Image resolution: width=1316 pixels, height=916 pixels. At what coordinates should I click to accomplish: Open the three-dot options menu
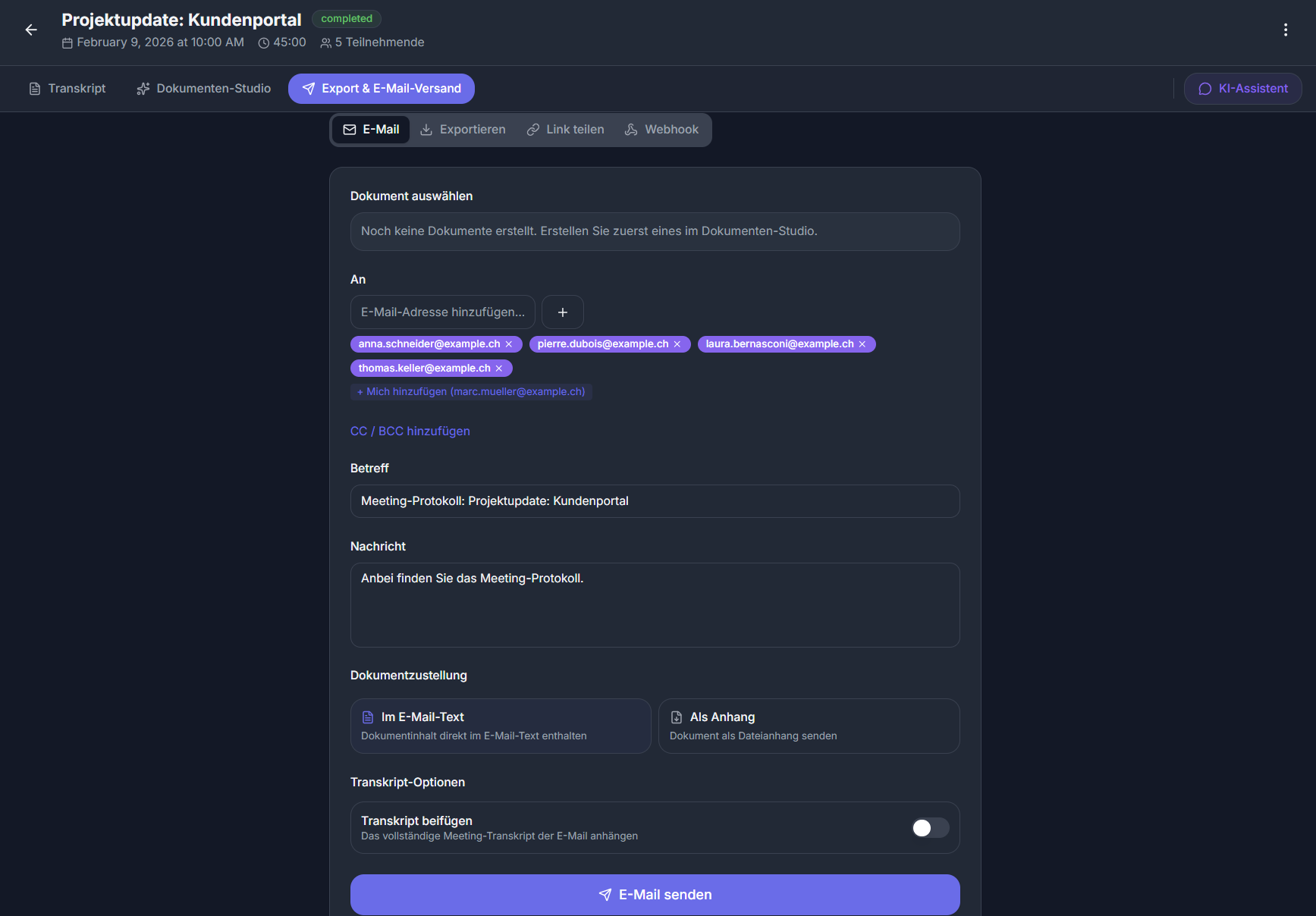click(1286, 30)
